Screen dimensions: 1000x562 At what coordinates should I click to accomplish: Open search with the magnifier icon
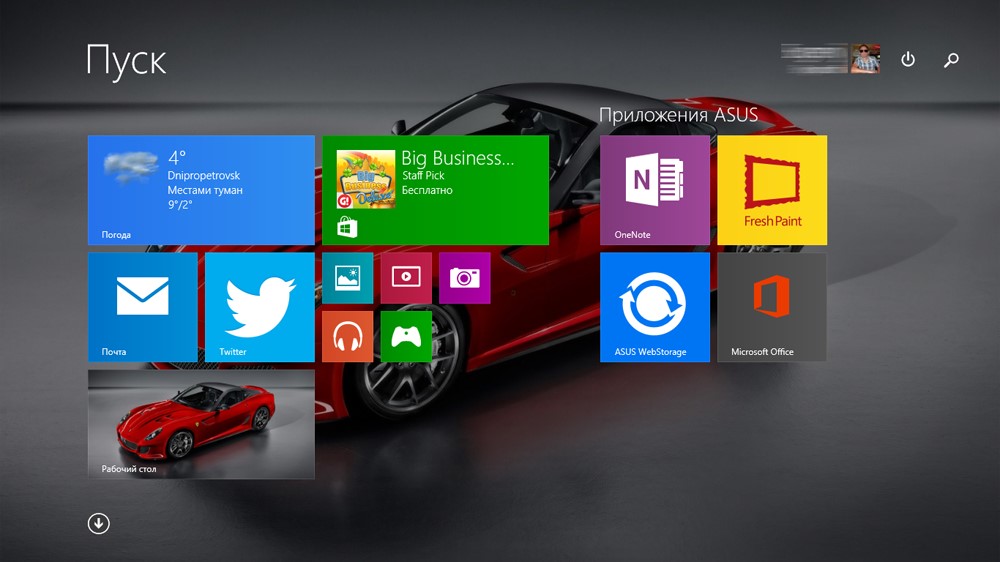coord(951,60)
